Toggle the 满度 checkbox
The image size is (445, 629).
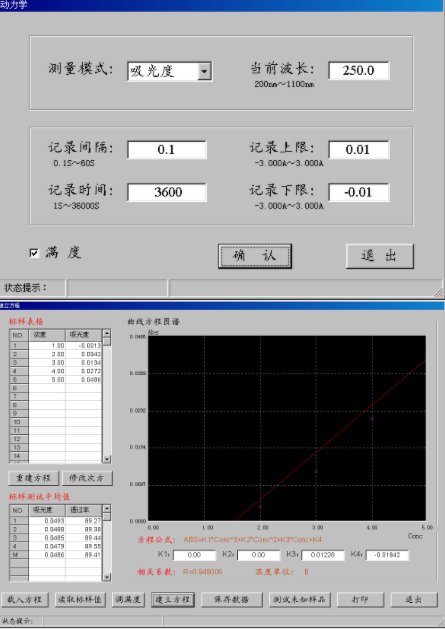34,253
